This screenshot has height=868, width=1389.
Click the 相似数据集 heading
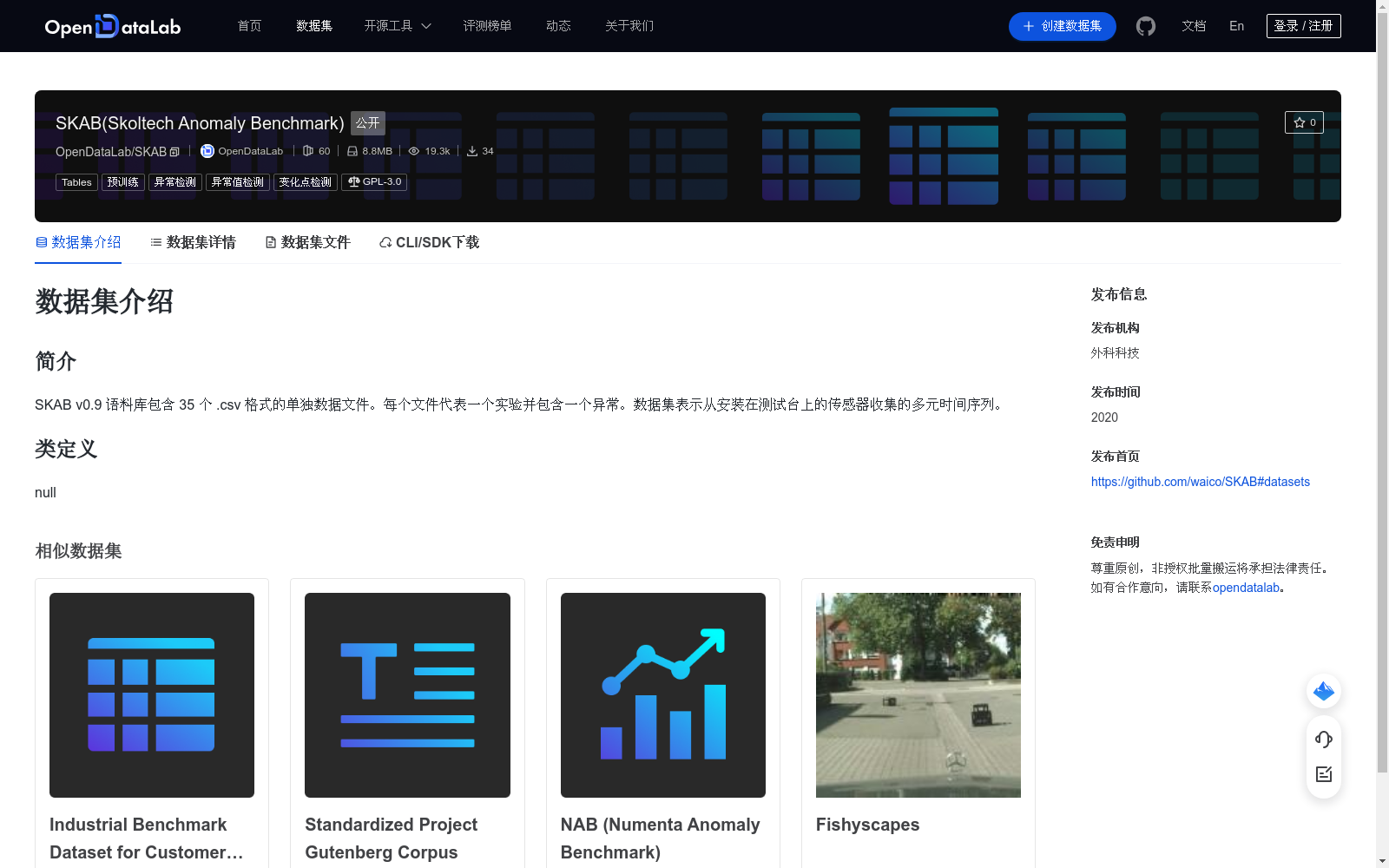point(78,551)
